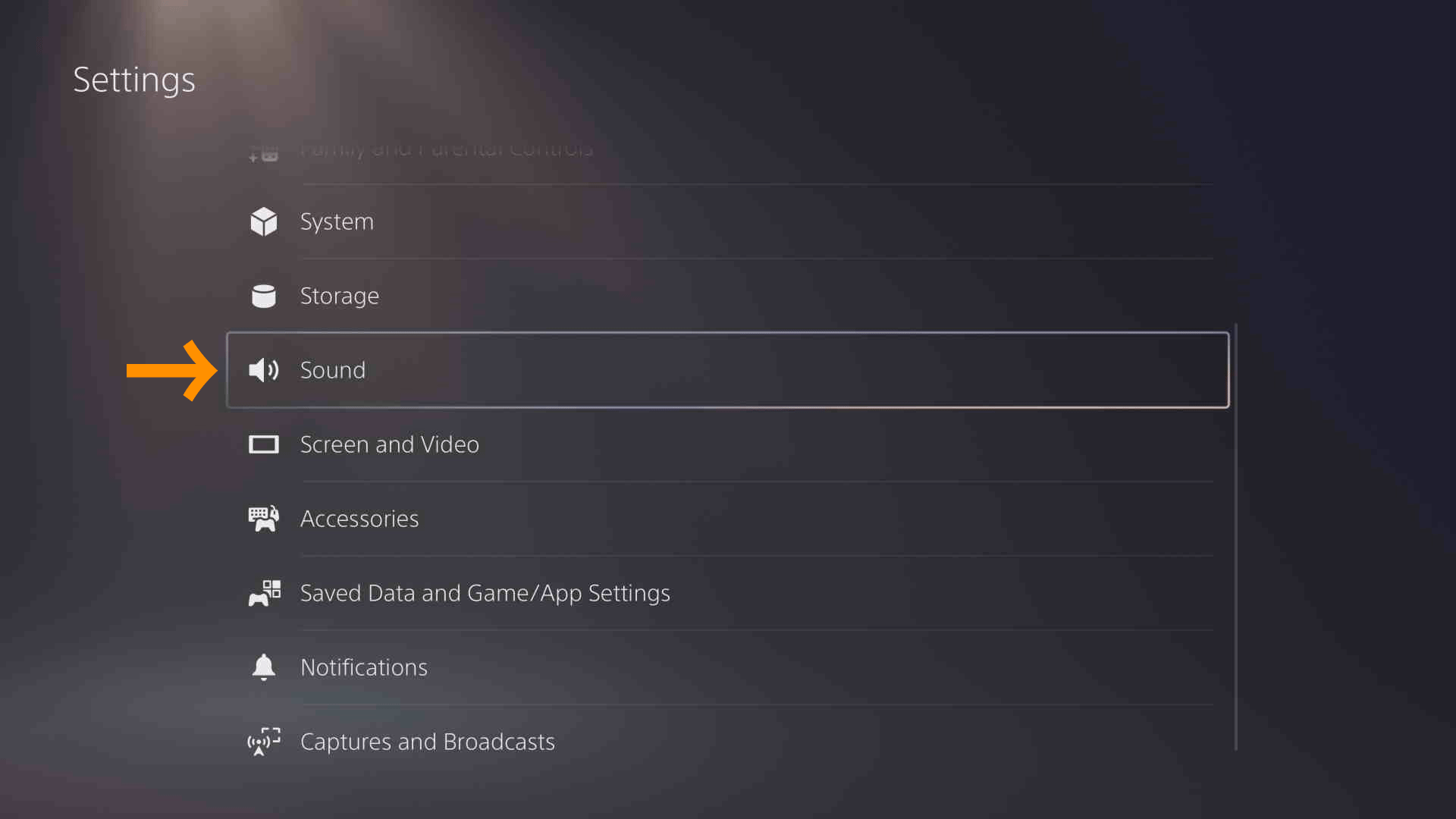Click the Settings page title
The width and height of the screenshot is (1456, 819).
tap(134, 80)
